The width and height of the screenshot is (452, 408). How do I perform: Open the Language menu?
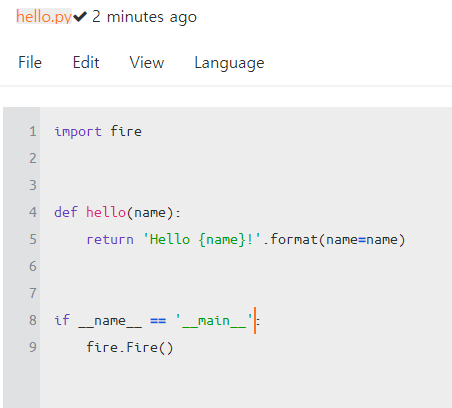[229, 63]
